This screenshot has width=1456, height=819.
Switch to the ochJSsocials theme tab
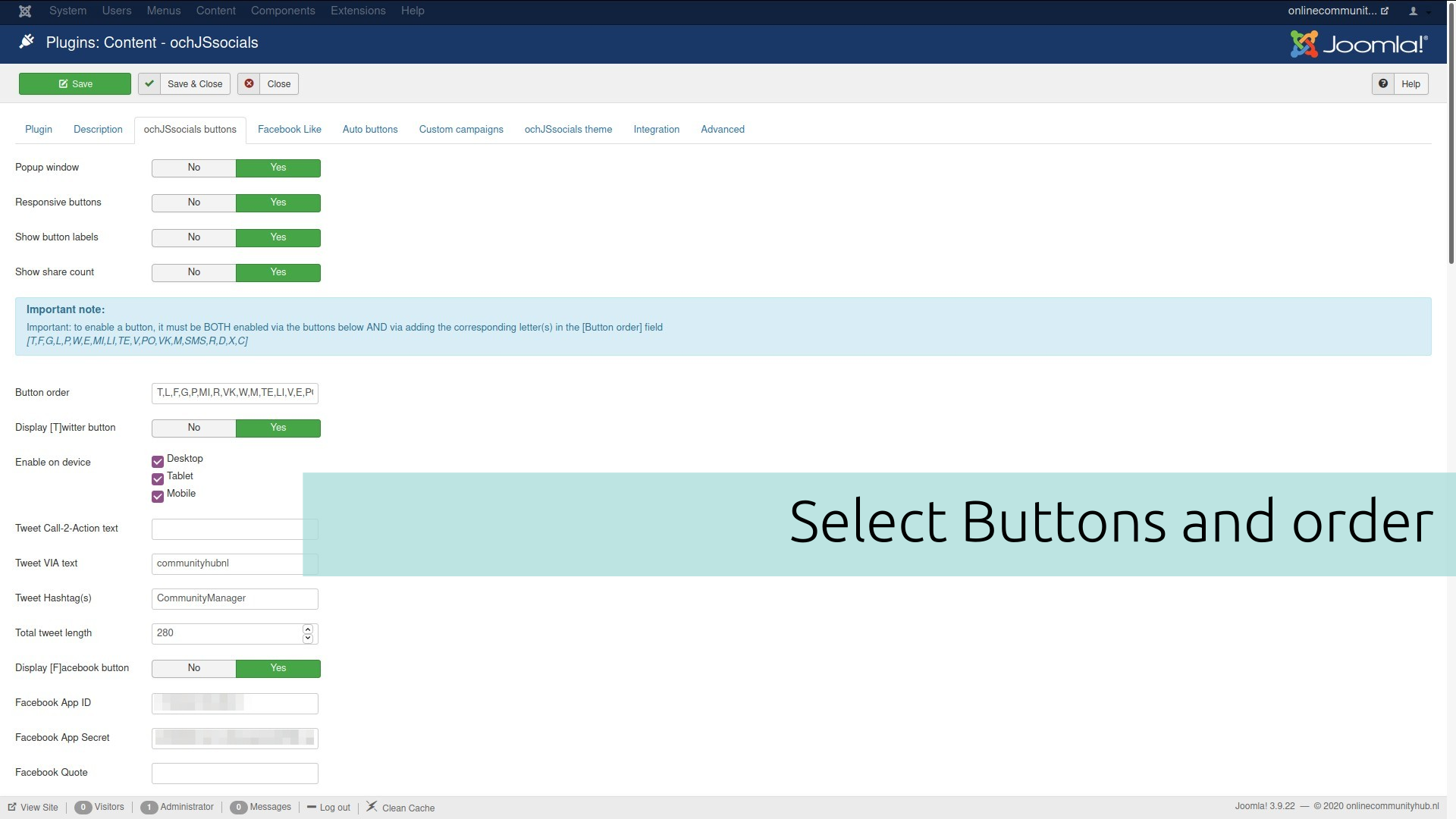pos(568,130)
